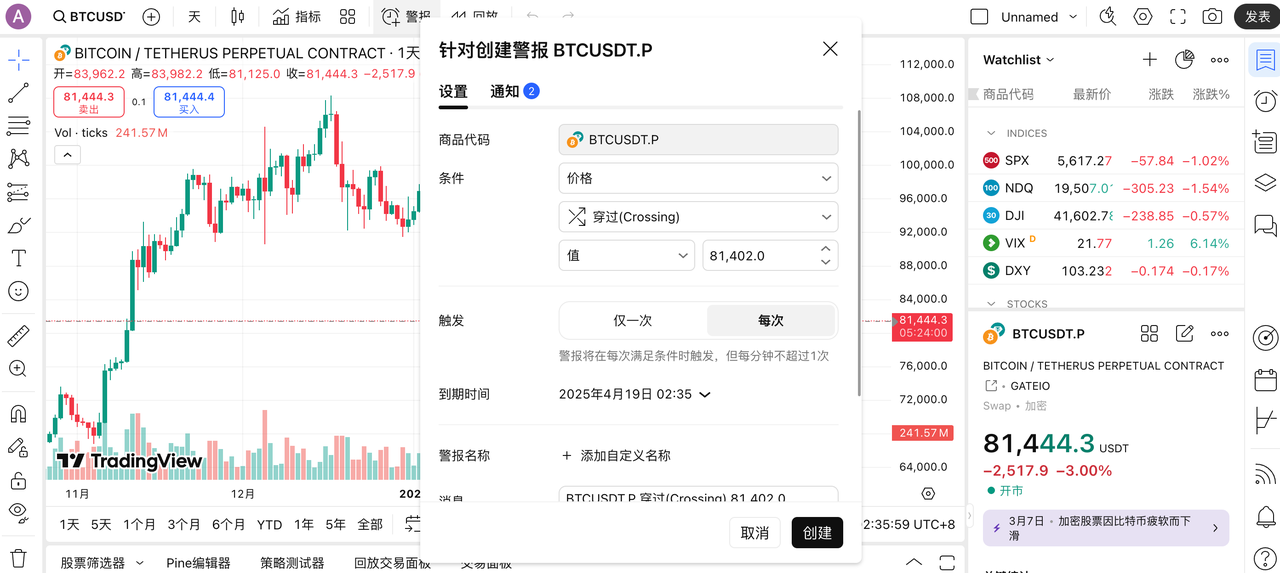
Task: Select the 每次 trigger option
Action: 770,321
